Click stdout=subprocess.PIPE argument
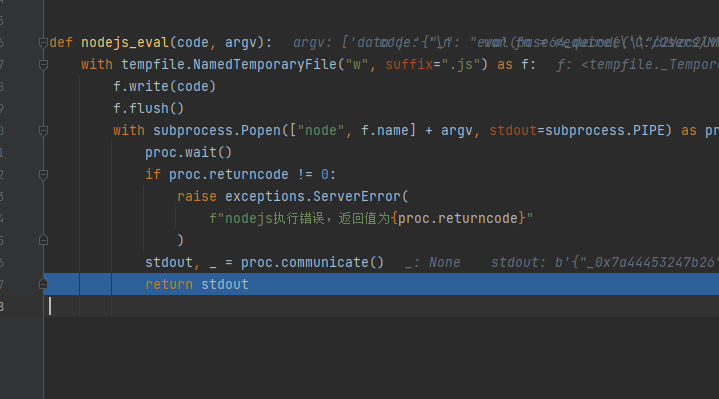Viewport: 719px width, 399px height. [576, 130]
